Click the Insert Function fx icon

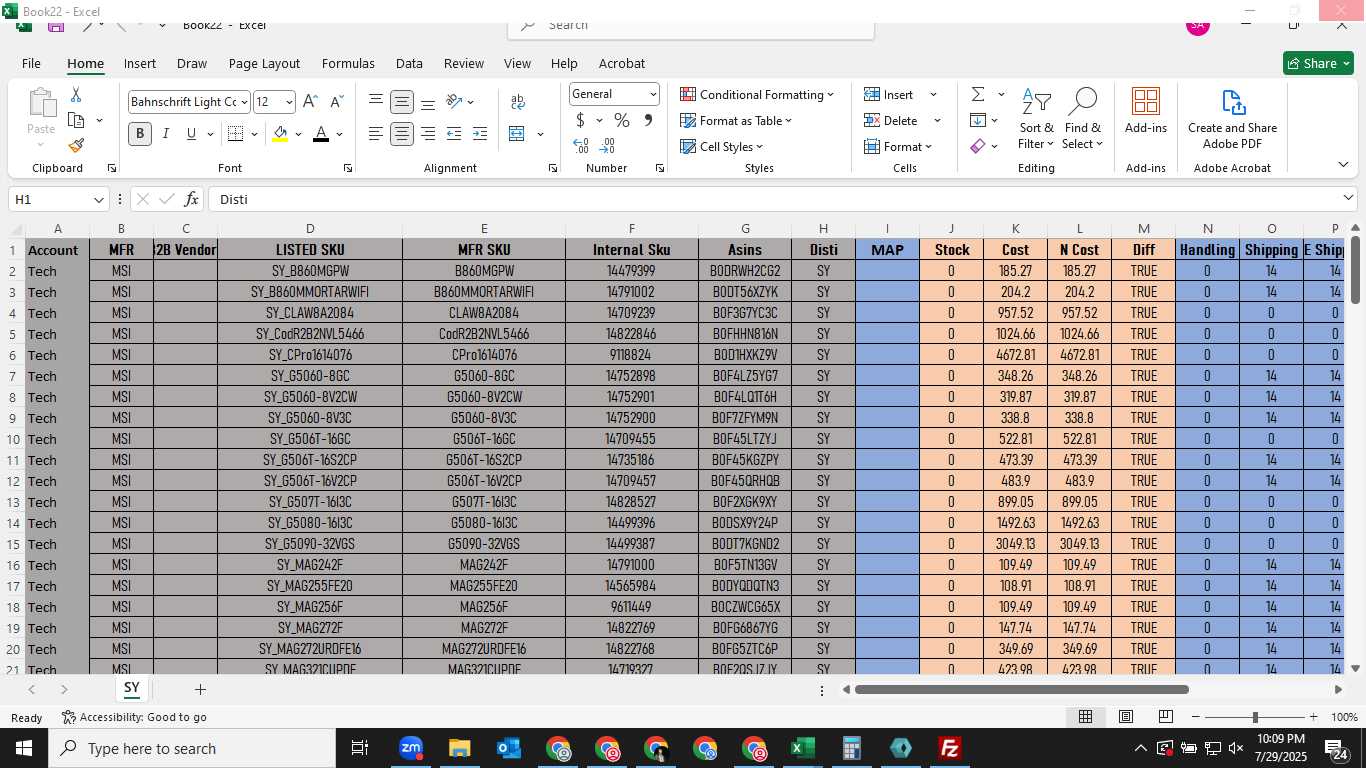click(x=191, y=199)
